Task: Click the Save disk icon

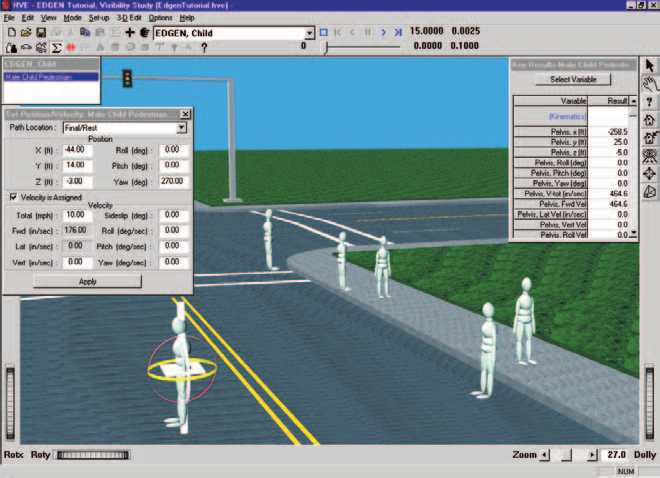Action: (41, 32)
